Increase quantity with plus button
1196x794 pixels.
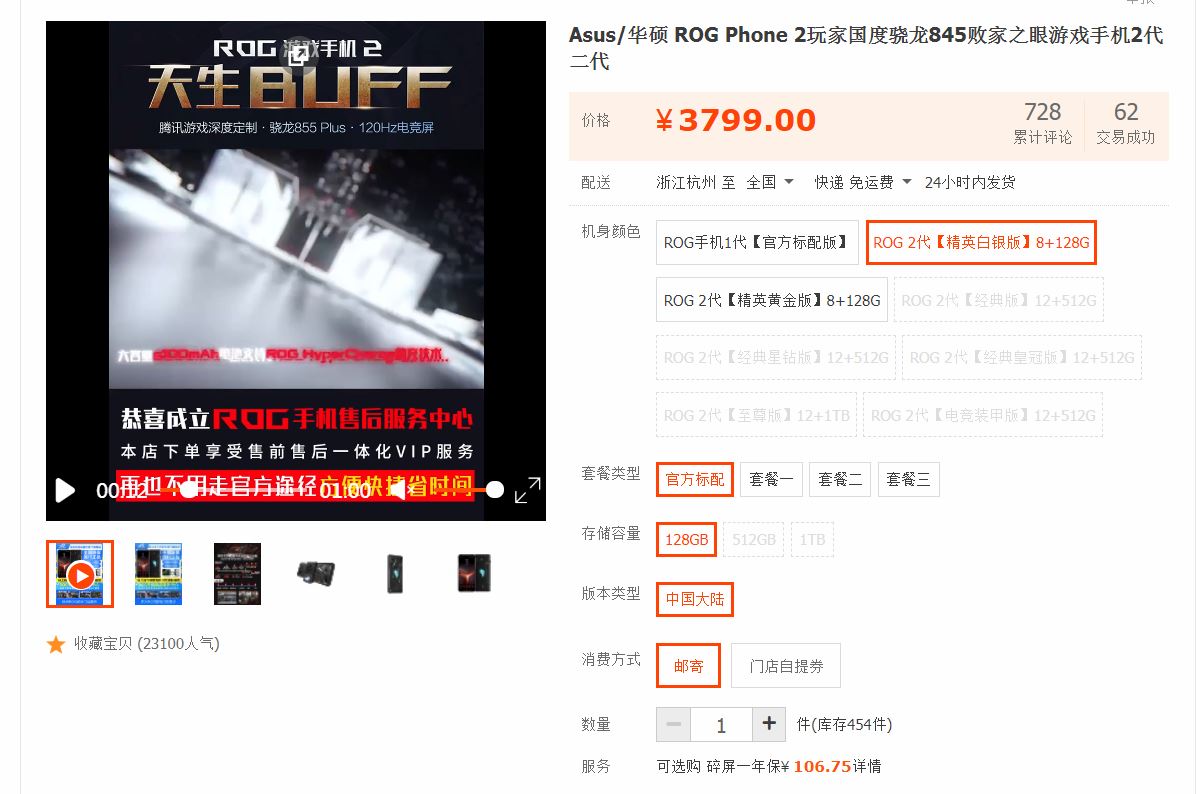(x=769, y=724)
